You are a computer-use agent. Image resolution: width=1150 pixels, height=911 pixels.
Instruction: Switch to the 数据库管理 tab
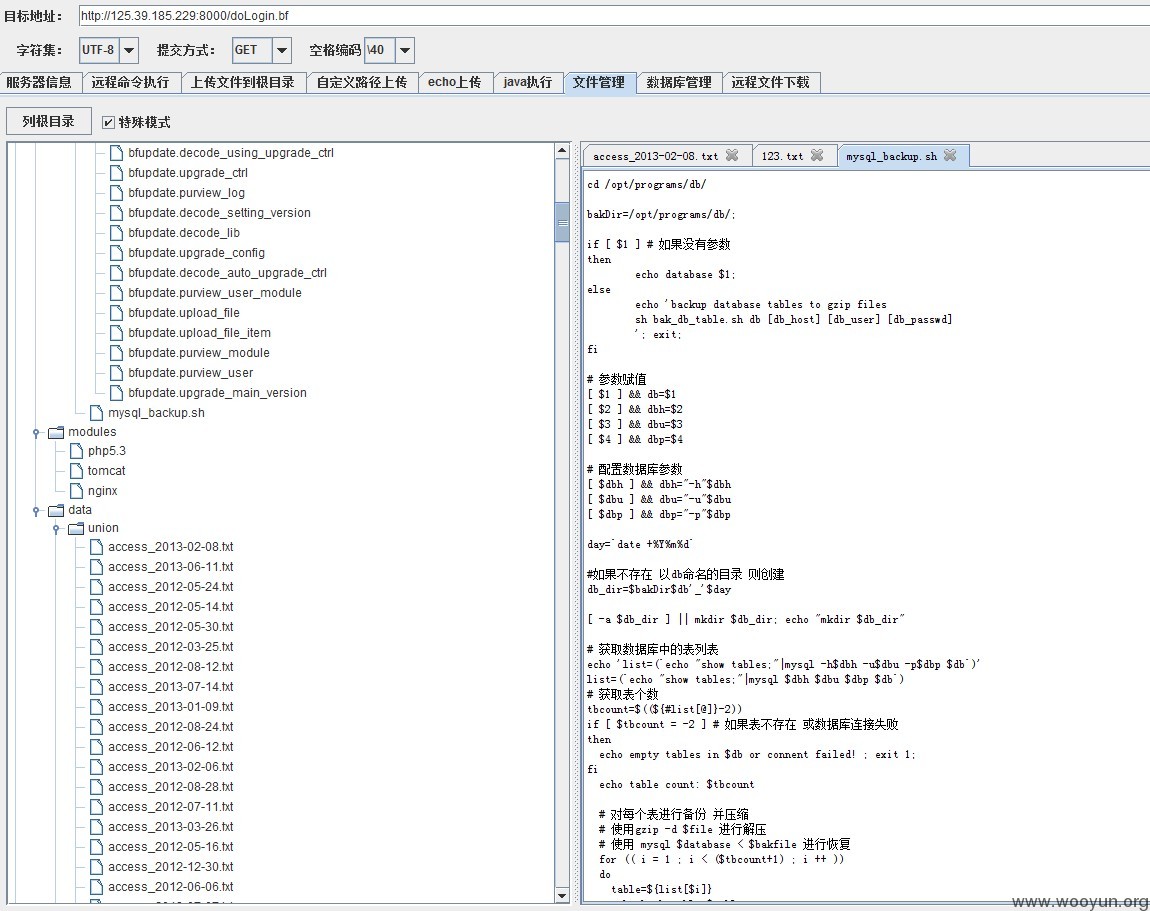coord(679,82)
